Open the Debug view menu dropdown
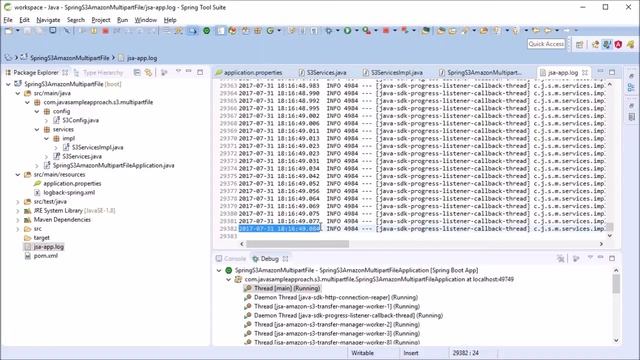 590,258
